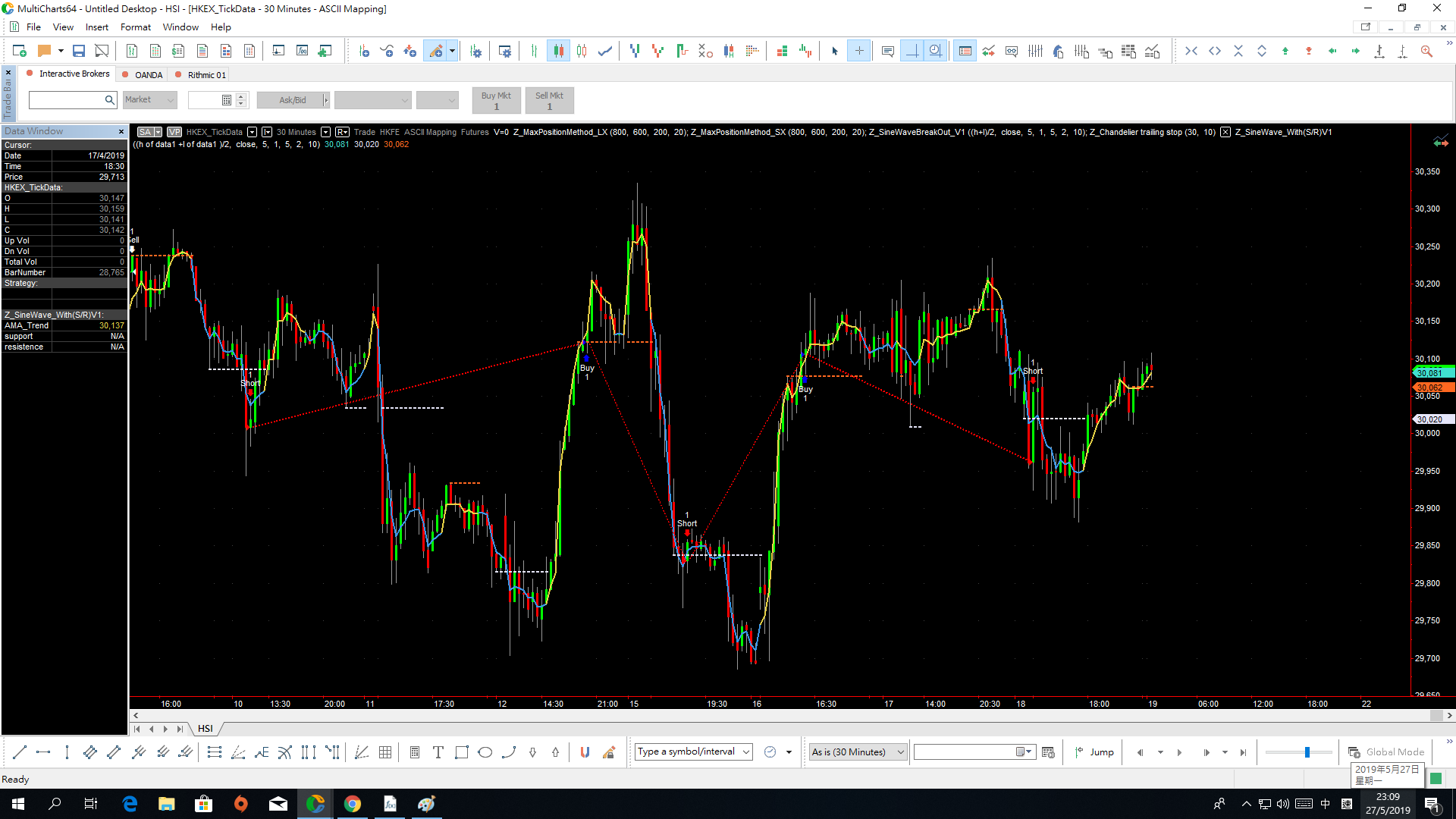
Task: Select the line-on-close chart style
Action: (605, 51)
